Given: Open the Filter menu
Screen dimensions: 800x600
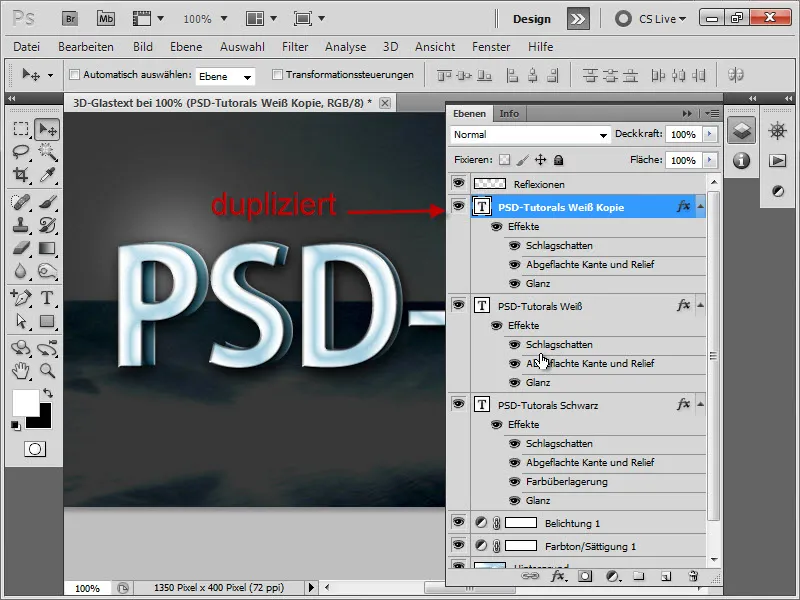Looking at the screenshot, I should pos(295,47).
